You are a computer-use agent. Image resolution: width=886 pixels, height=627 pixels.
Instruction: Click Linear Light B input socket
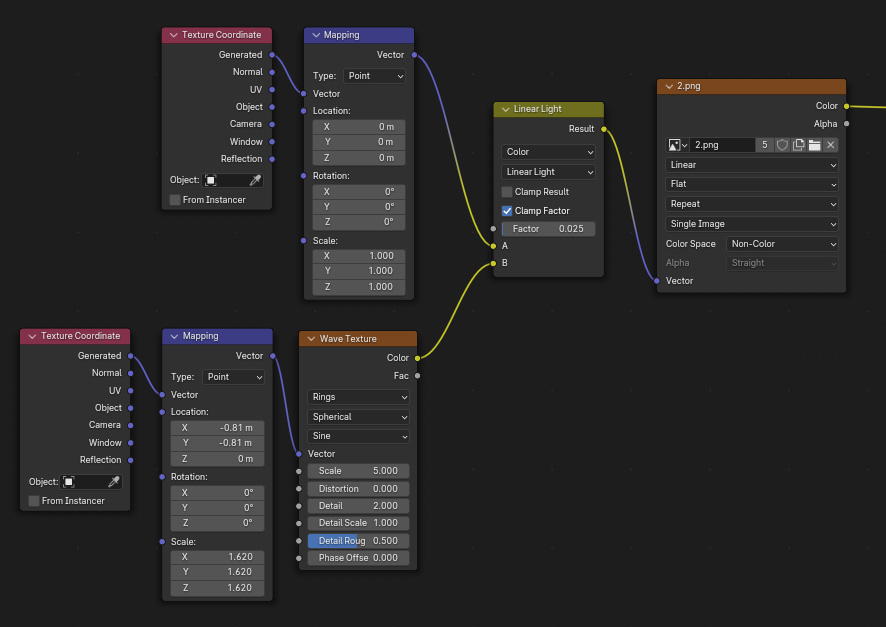pyautogui.click(x=493, y=263)
